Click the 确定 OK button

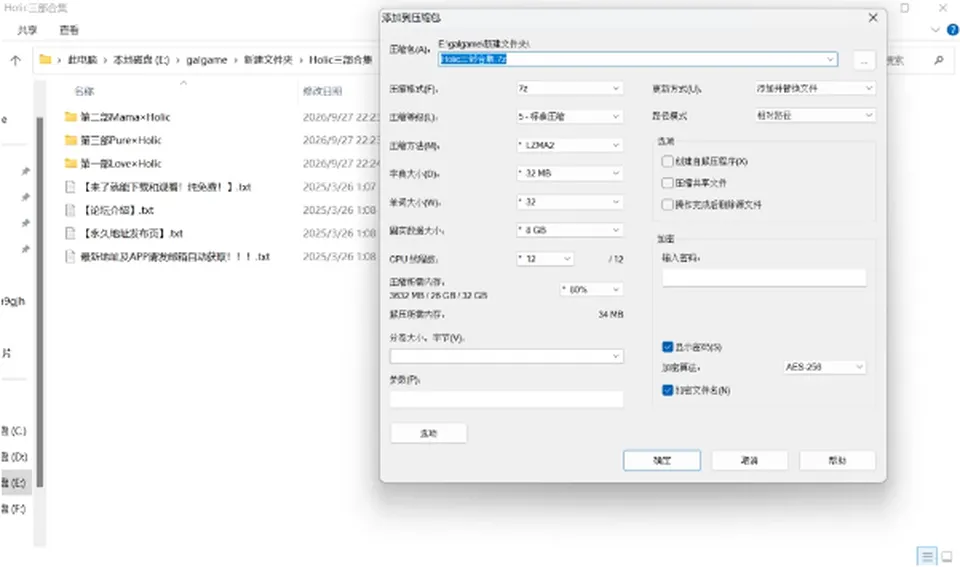(662, 460)
